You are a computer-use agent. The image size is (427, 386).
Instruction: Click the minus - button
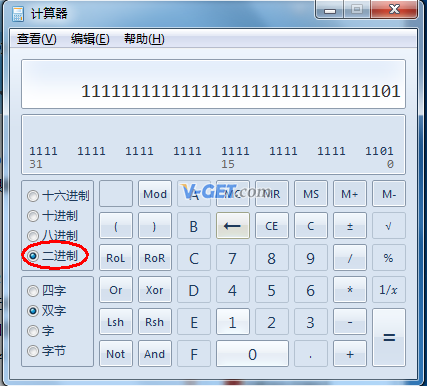(350, 322)
